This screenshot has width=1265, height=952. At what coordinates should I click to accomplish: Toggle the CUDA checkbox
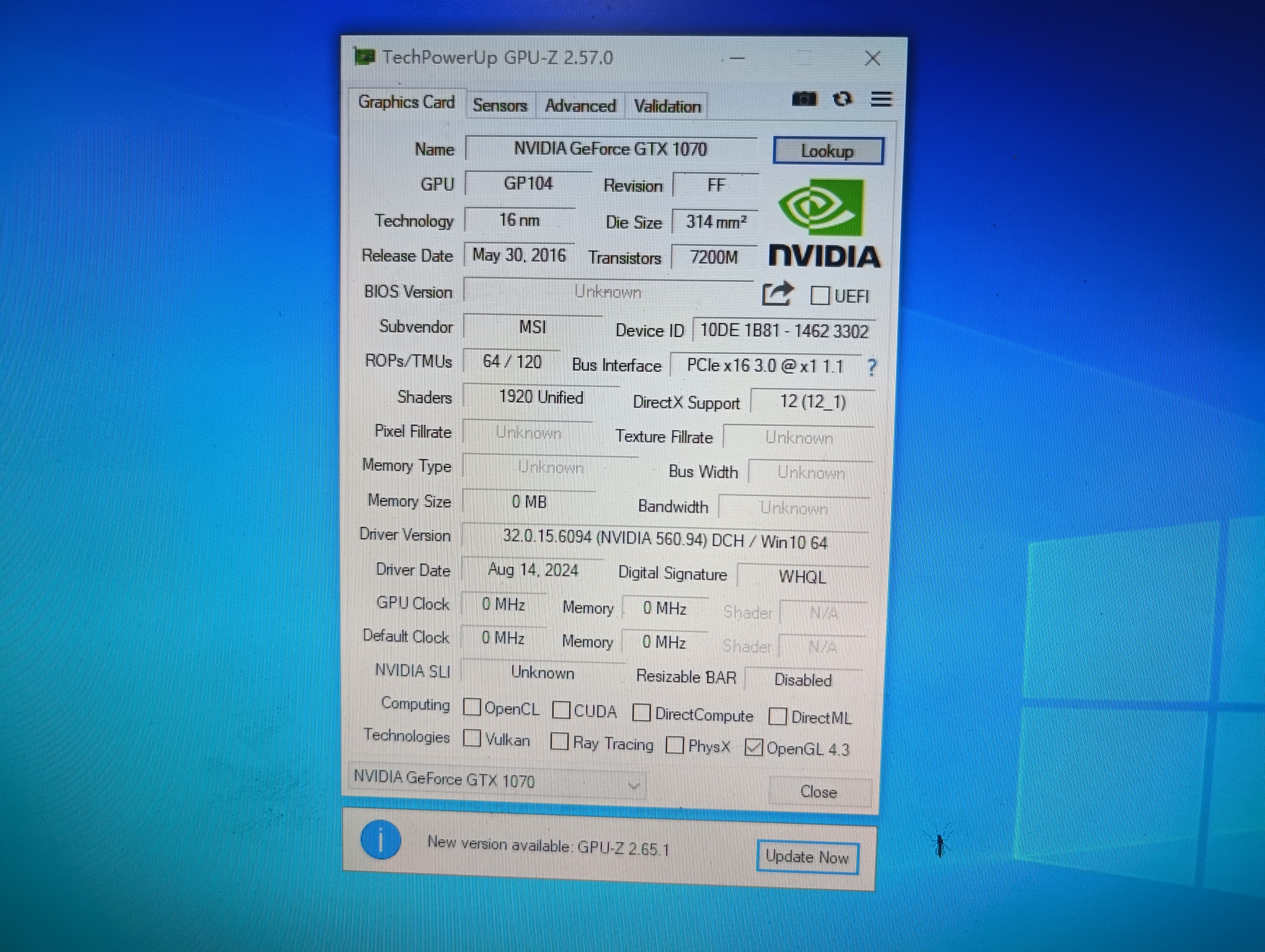point(561,710)
